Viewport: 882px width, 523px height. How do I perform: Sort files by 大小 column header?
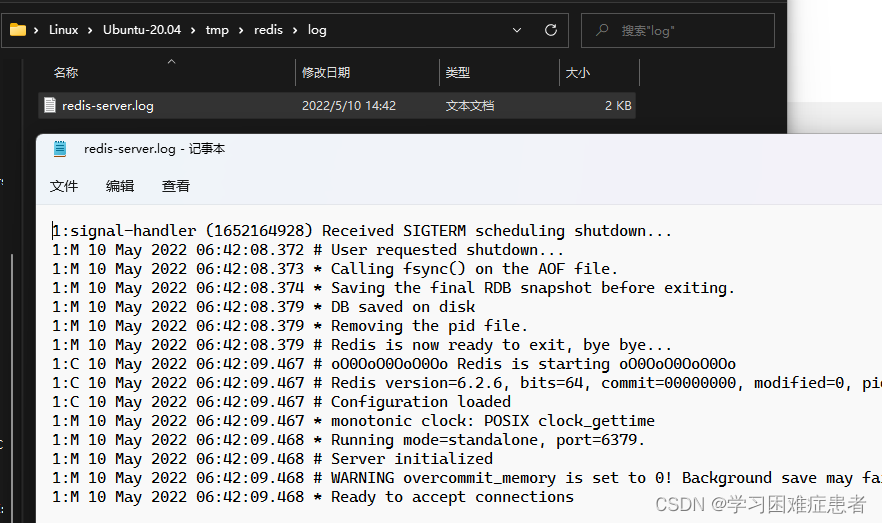tap(578, 73)
